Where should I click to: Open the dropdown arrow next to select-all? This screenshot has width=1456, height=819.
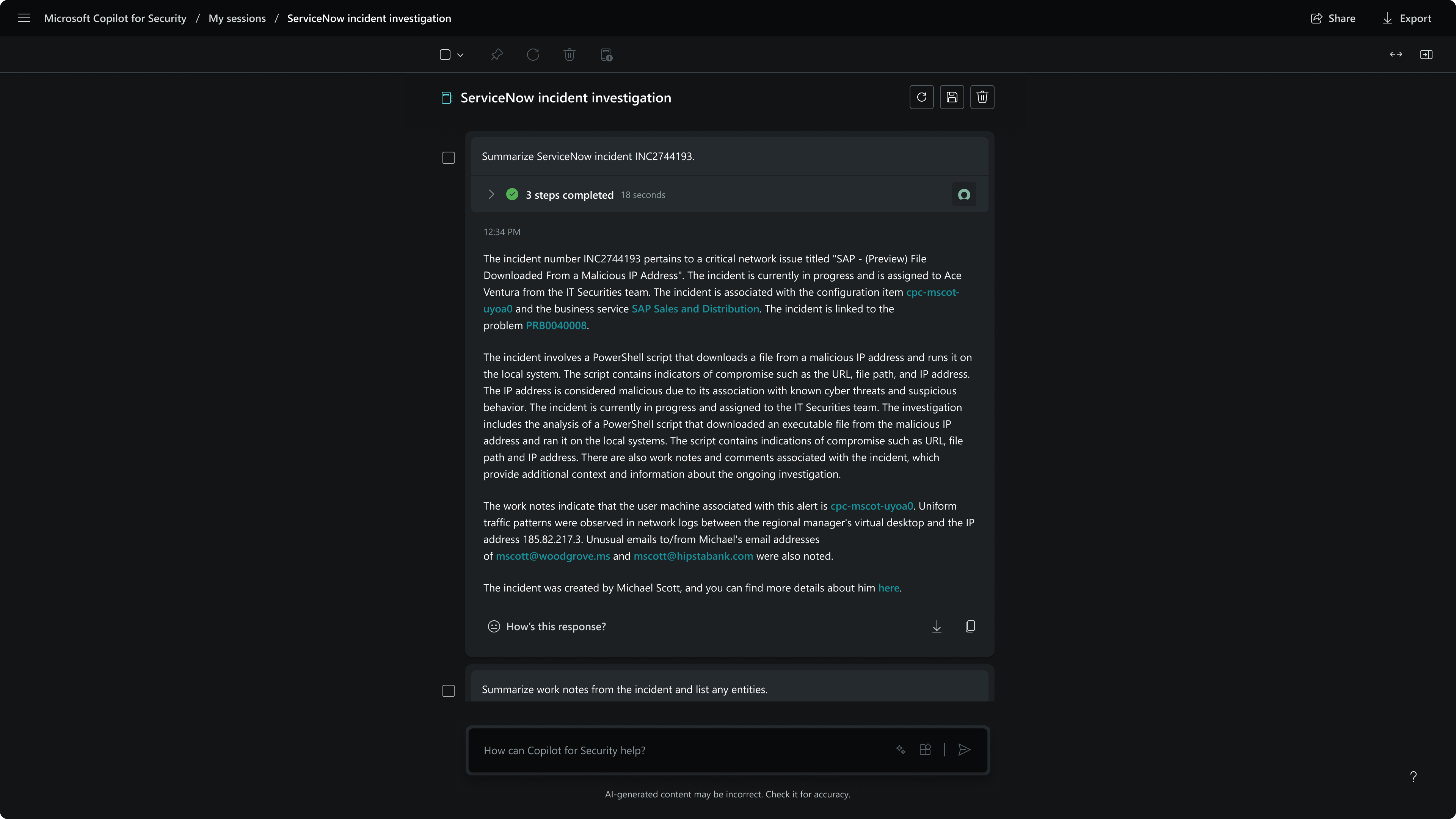(x=460, y=55)
